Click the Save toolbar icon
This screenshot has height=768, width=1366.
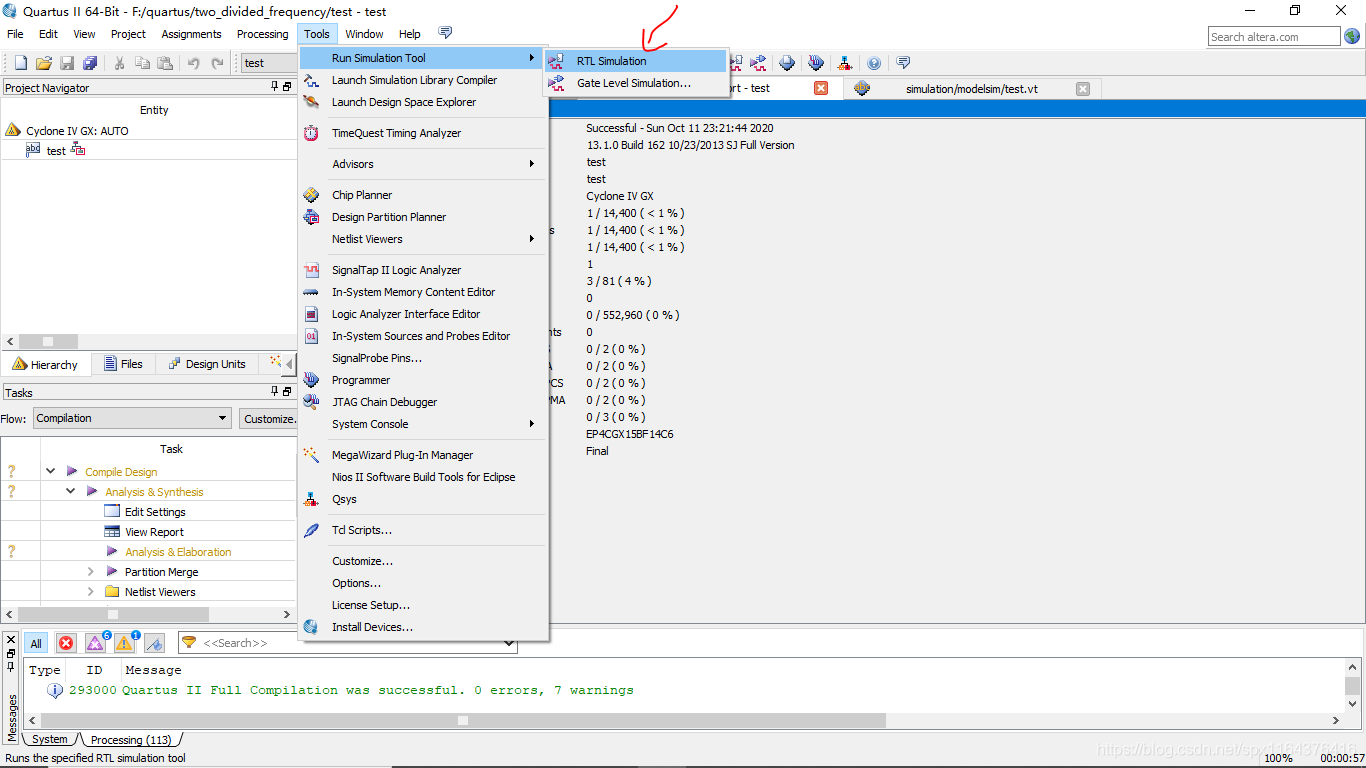67,63
